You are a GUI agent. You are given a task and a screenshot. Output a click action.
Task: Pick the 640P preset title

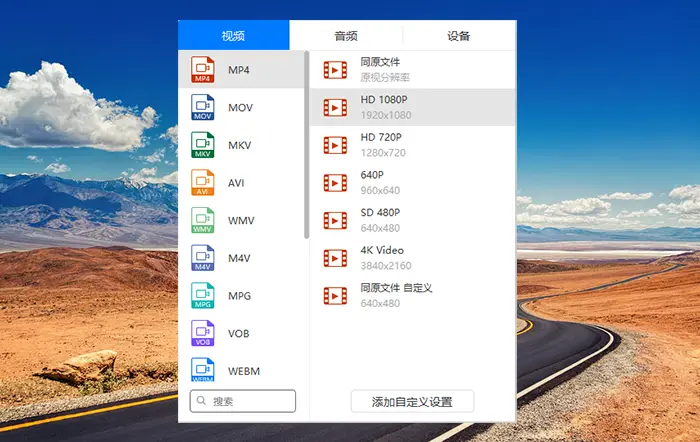(372, 175)
